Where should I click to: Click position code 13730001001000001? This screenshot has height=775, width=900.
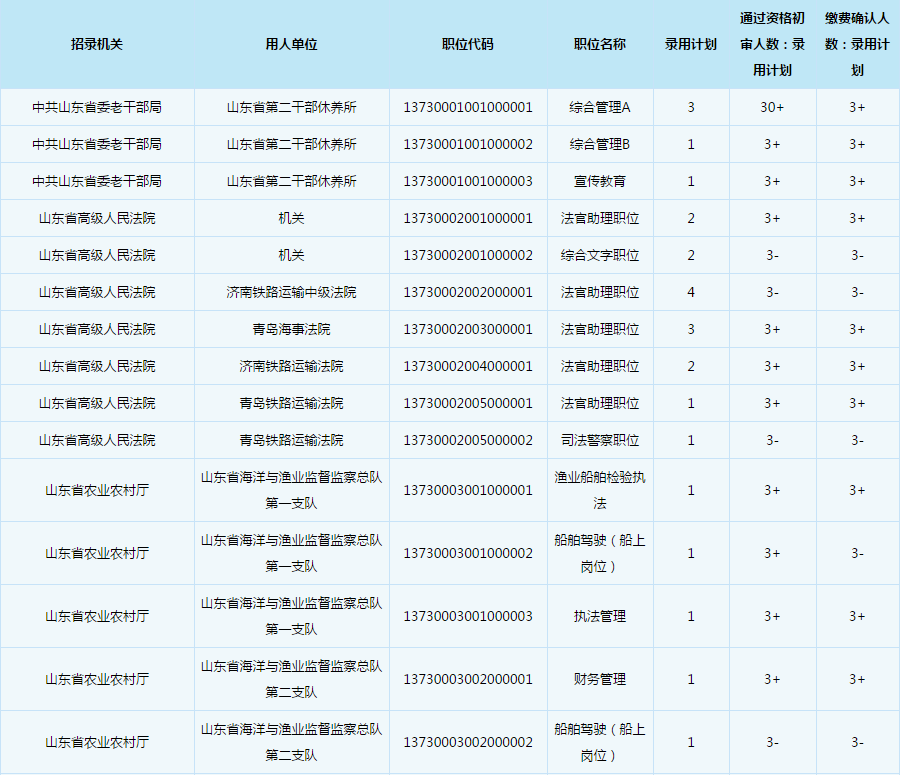468,107
